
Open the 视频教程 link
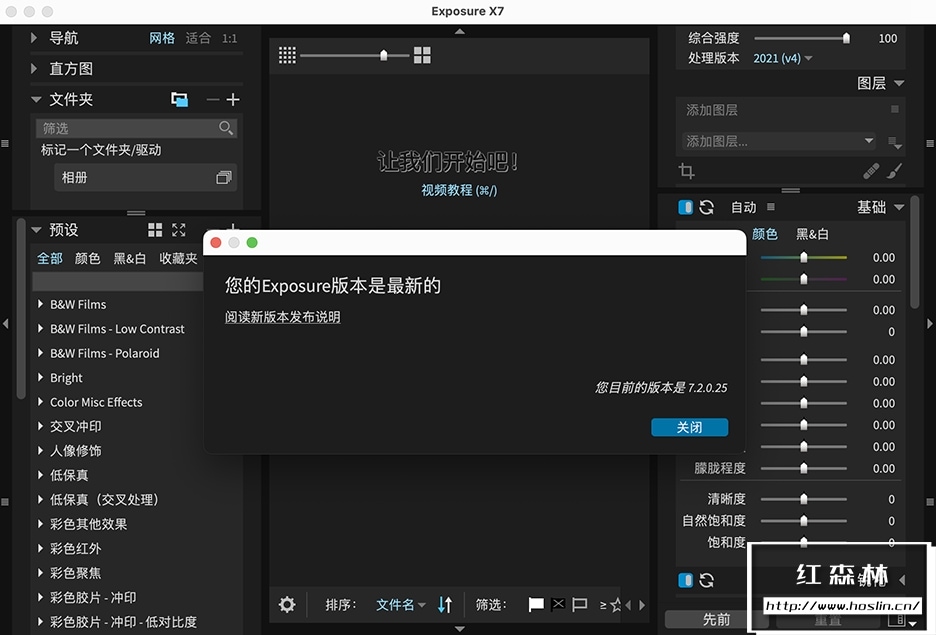pyautogui.click(x=459, y=190)
